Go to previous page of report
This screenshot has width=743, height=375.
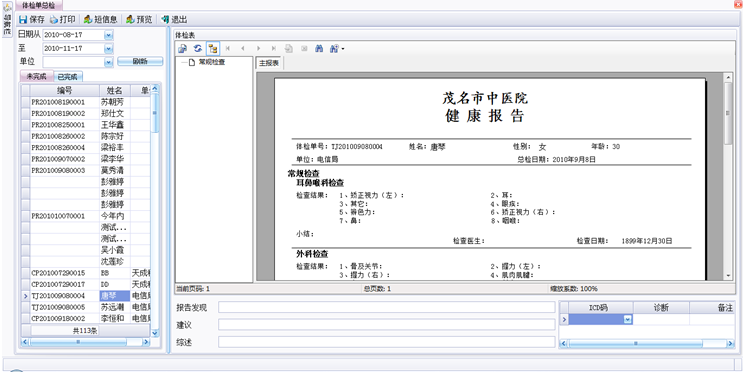pos(243,48)
